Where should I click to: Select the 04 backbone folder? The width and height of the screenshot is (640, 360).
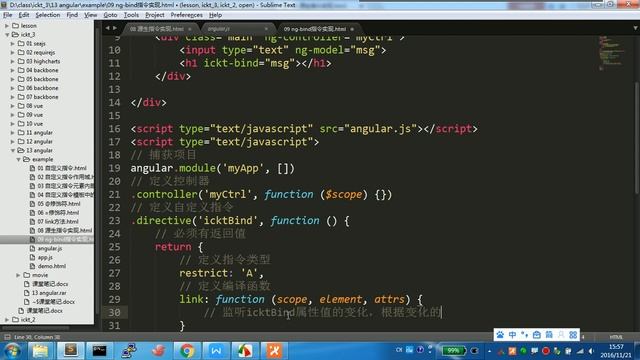pos(42,70)
